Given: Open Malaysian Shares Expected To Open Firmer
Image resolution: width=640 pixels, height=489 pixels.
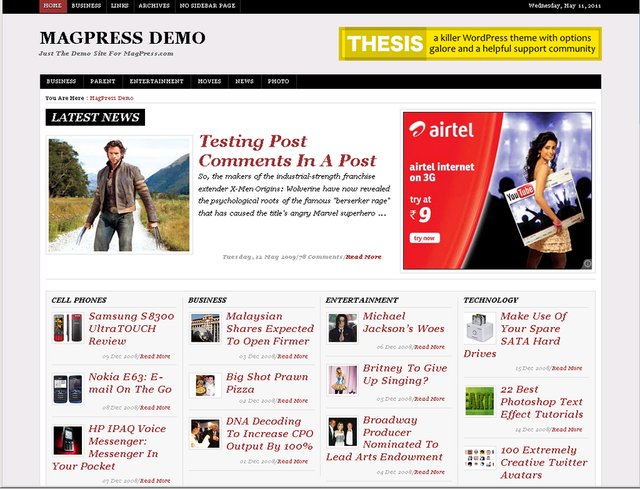Looking at the screenshot, I should pyautogui.click(x=269, y=329).
